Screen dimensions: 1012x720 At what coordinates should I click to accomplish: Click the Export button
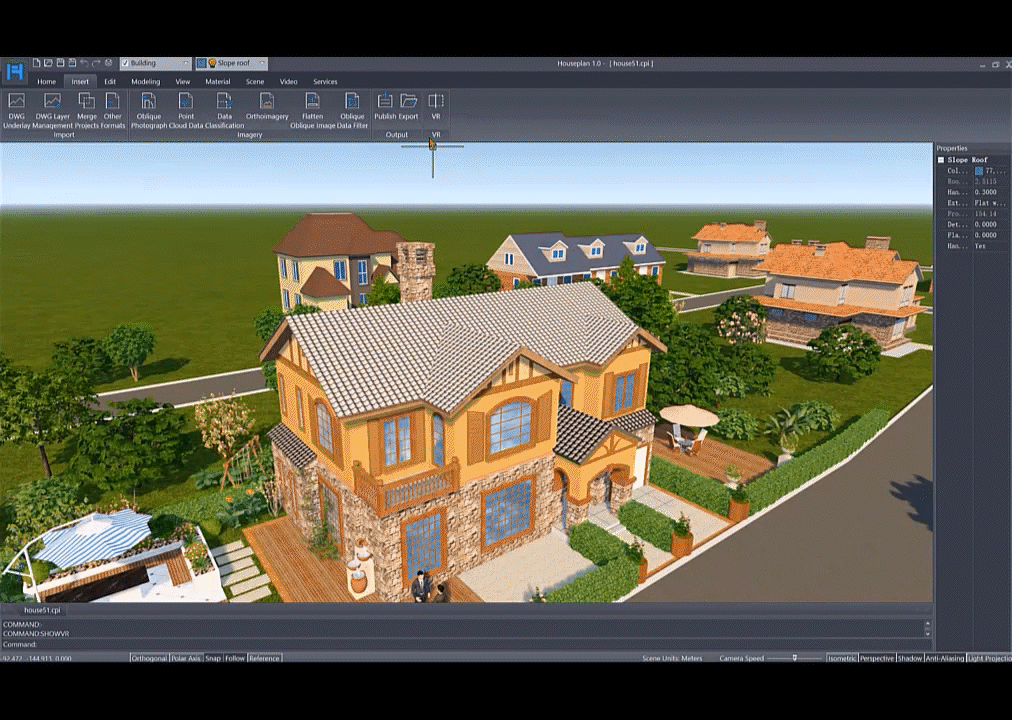click(409, 101)
